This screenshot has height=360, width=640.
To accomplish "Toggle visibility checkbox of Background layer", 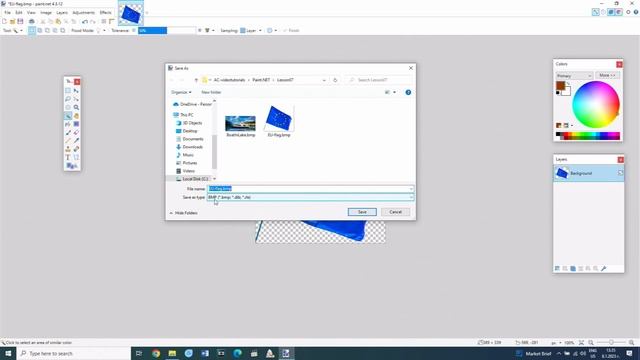I will tap(620, 173).
